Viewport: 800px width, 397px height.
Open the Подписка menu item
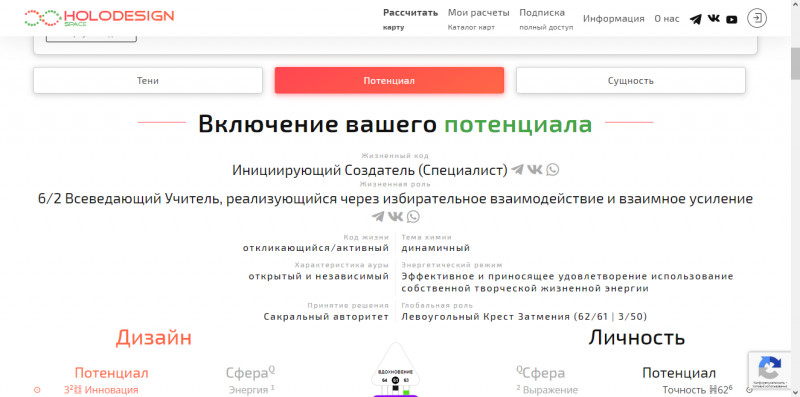point(546,19)
